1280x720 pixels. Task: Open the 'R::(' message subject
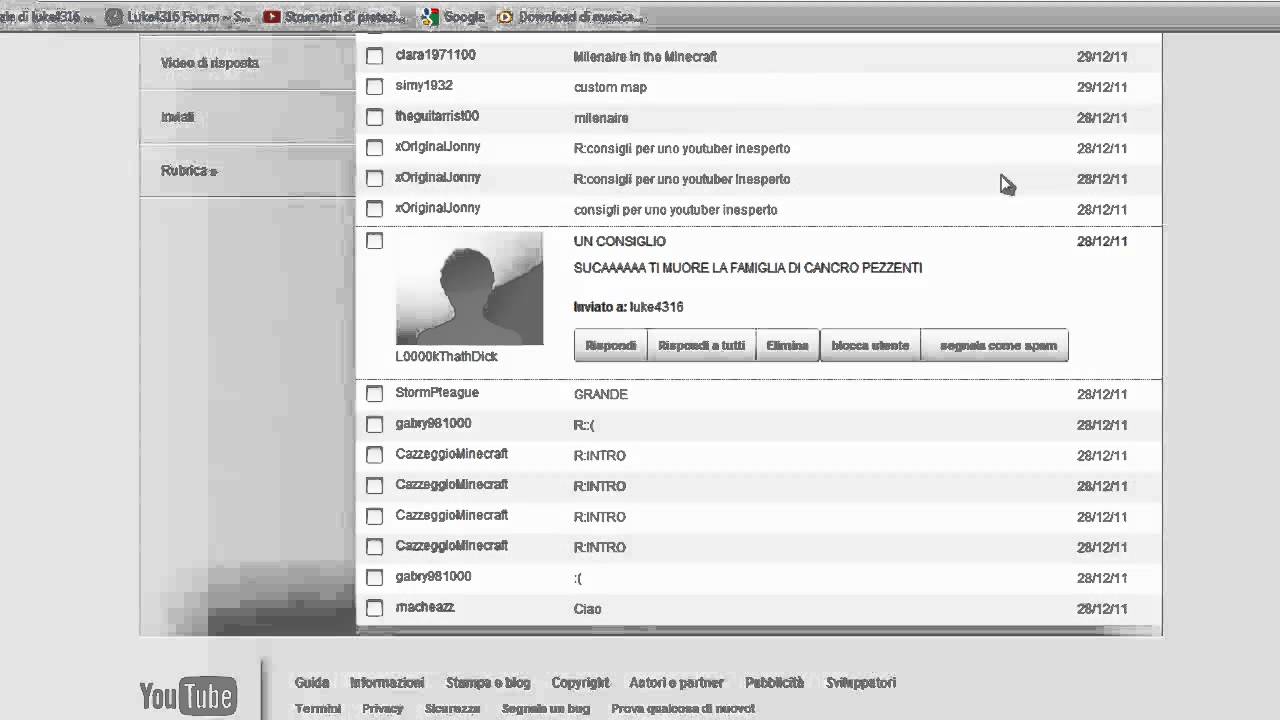(x=584, y=425)
